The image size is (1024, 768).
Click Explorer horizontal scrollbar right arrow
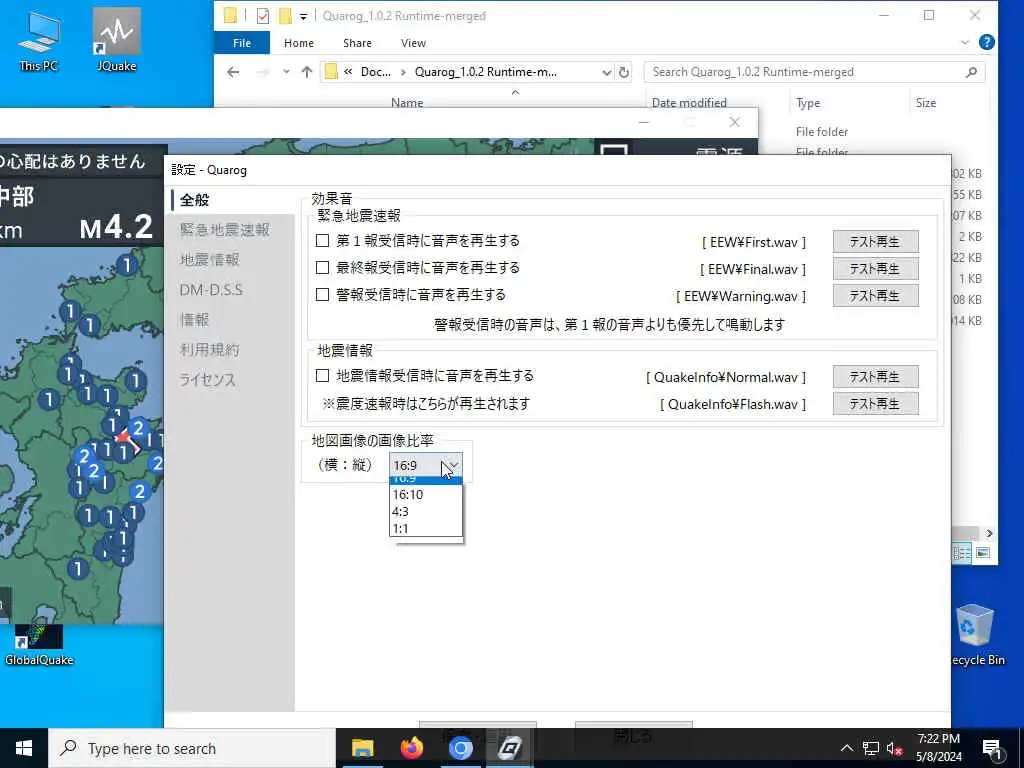pos(989,534)
